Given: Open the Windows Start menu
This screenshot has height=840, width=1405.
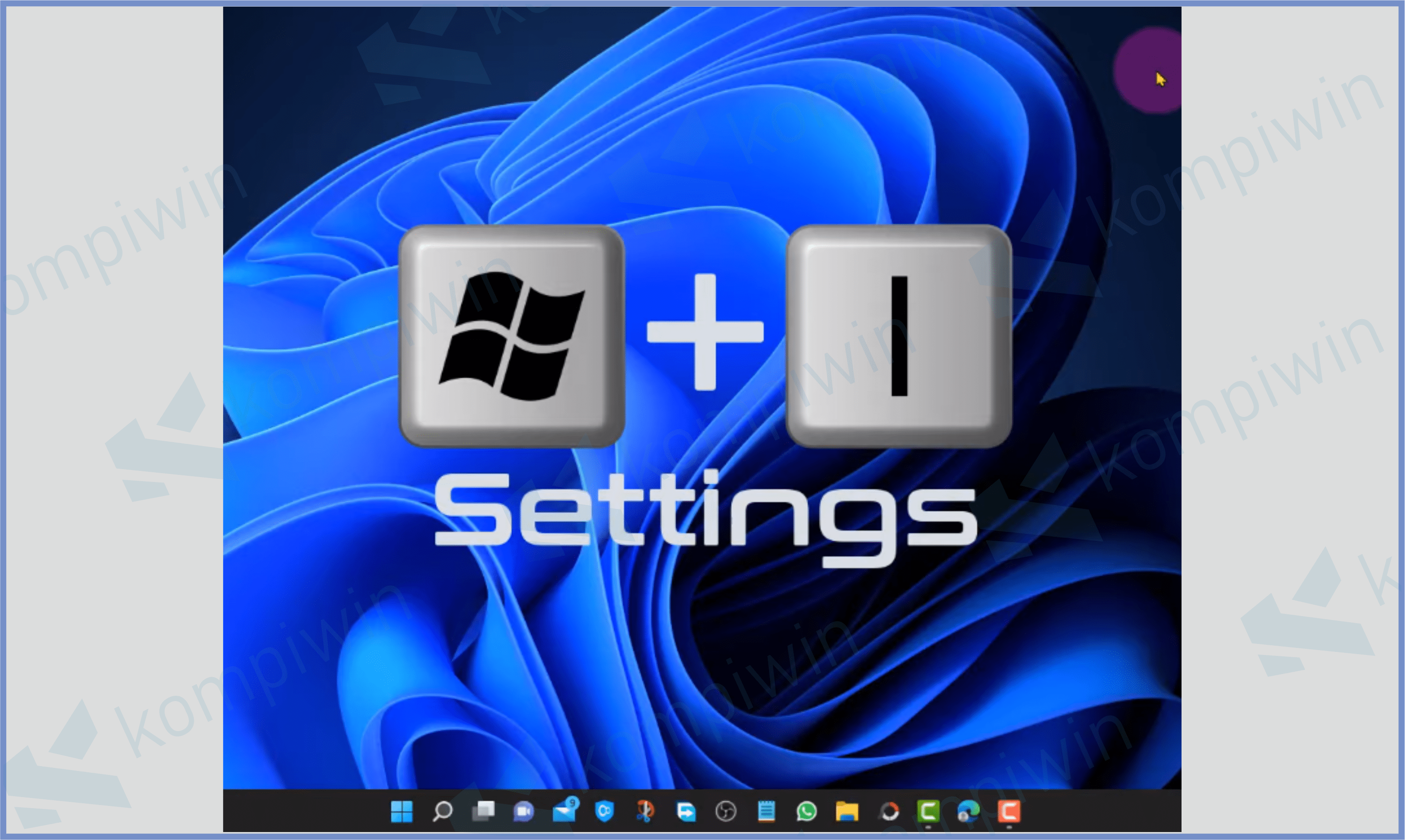Looking at the screenshot, I should click(x=402, y=811).
